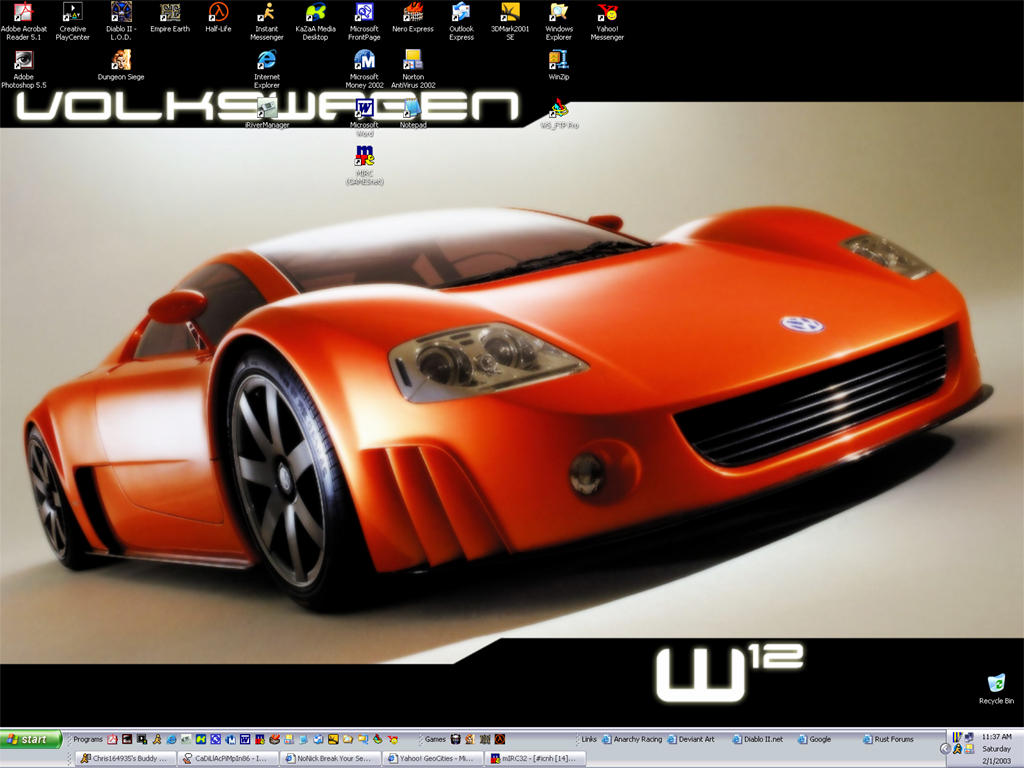Open Internet Explorer desktop icon
Image resolution: width=1024 pixels, height=768 pixels.
pos(266,70)
